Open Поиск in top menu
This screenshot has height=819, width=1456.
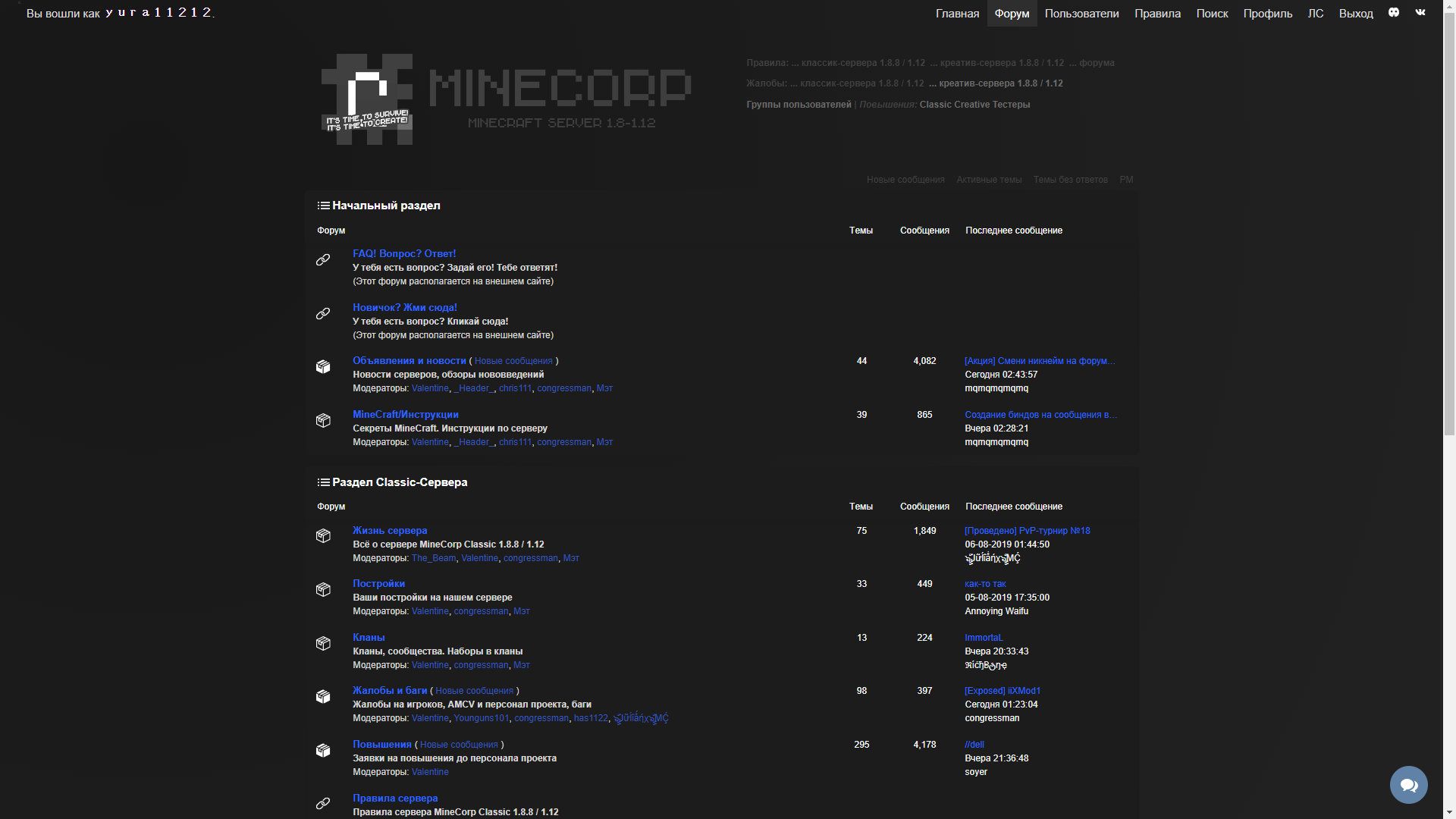[x=1212, y=13]
